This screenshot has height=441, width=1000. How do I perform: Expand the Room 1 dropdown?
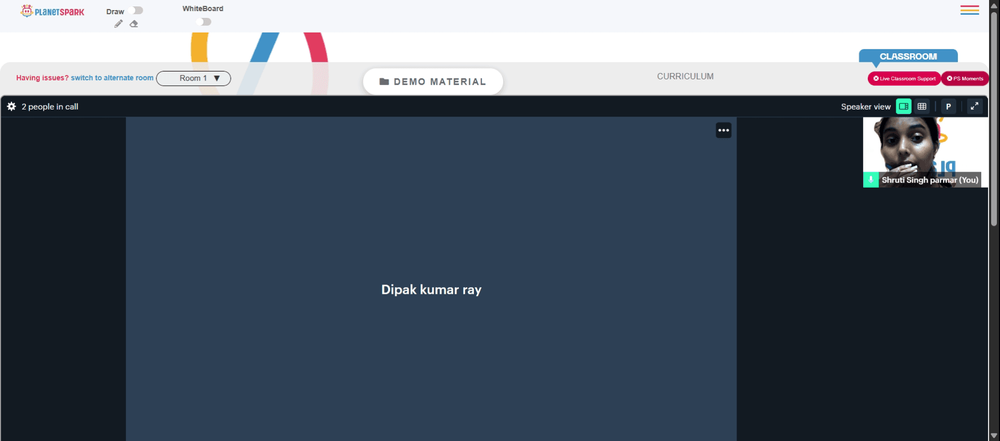[193, 78]
